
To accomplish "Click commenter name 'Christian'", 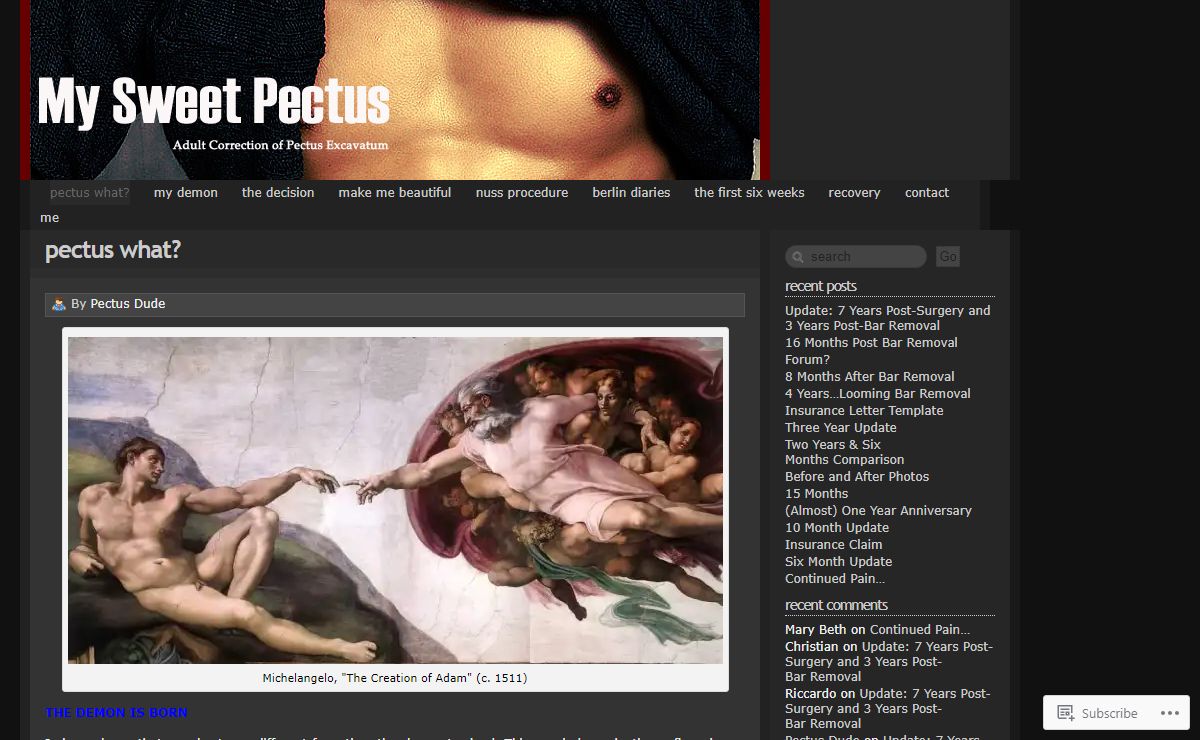I will (x=812, y=647).
